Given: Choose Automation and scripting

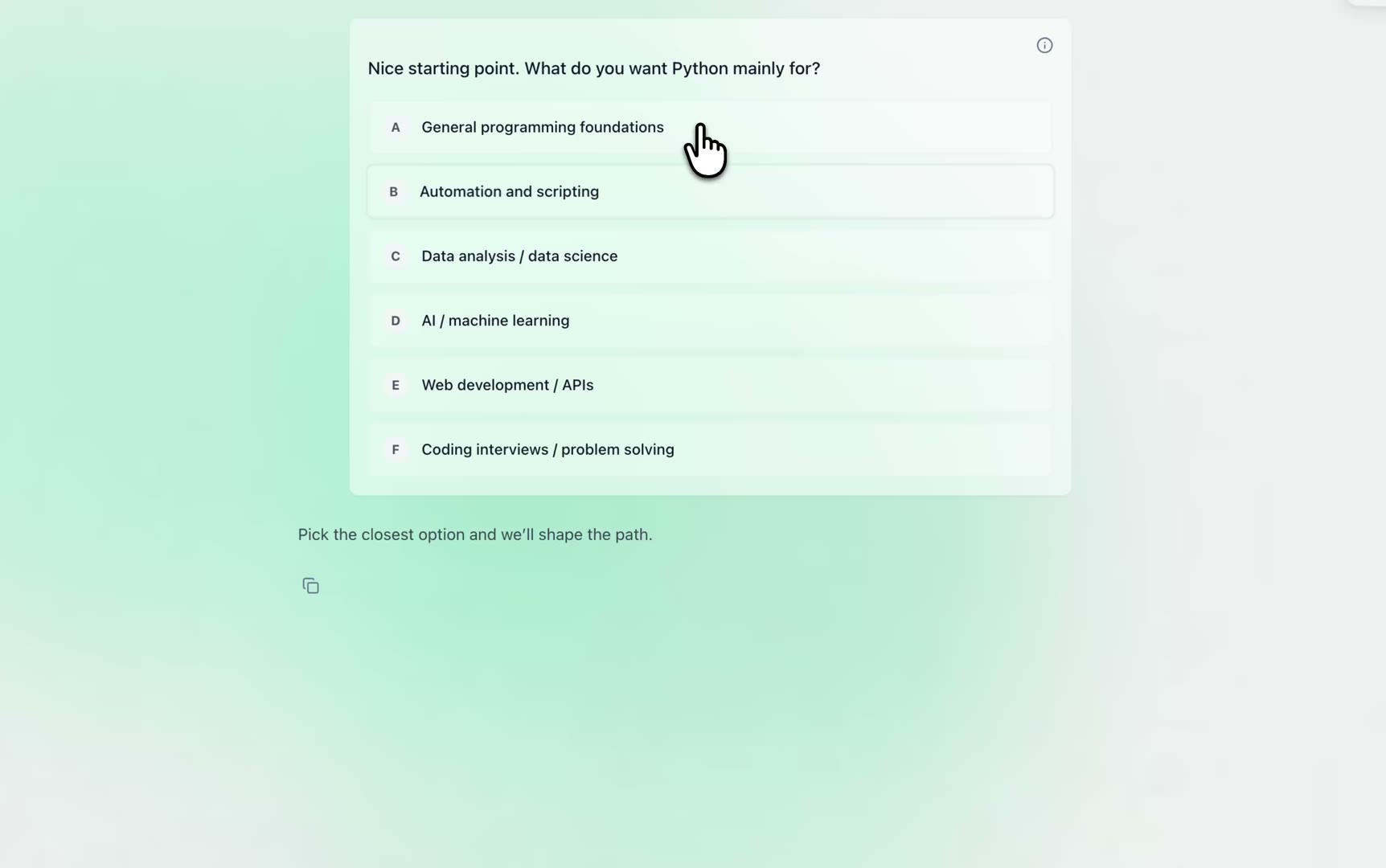Looking at the screenshot, I should [x=509, y=192].
